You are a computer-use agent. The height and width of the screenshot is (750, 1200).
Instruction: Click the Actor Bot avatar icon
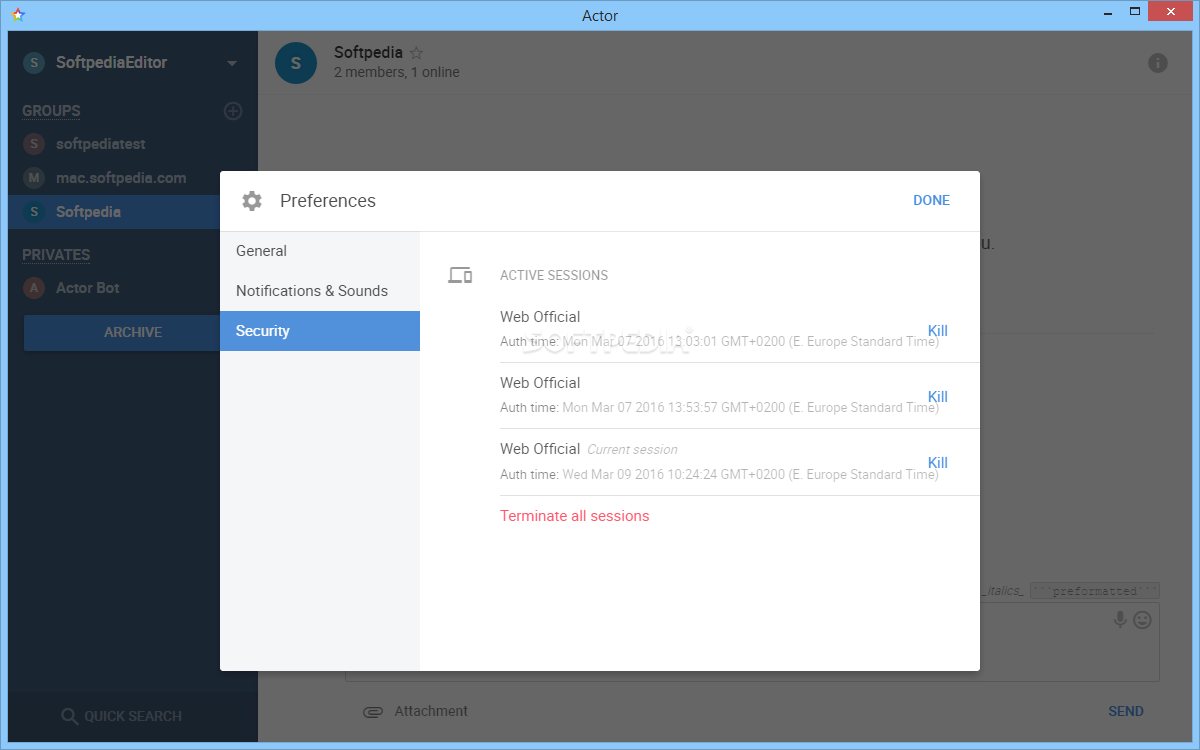(34, 288)
